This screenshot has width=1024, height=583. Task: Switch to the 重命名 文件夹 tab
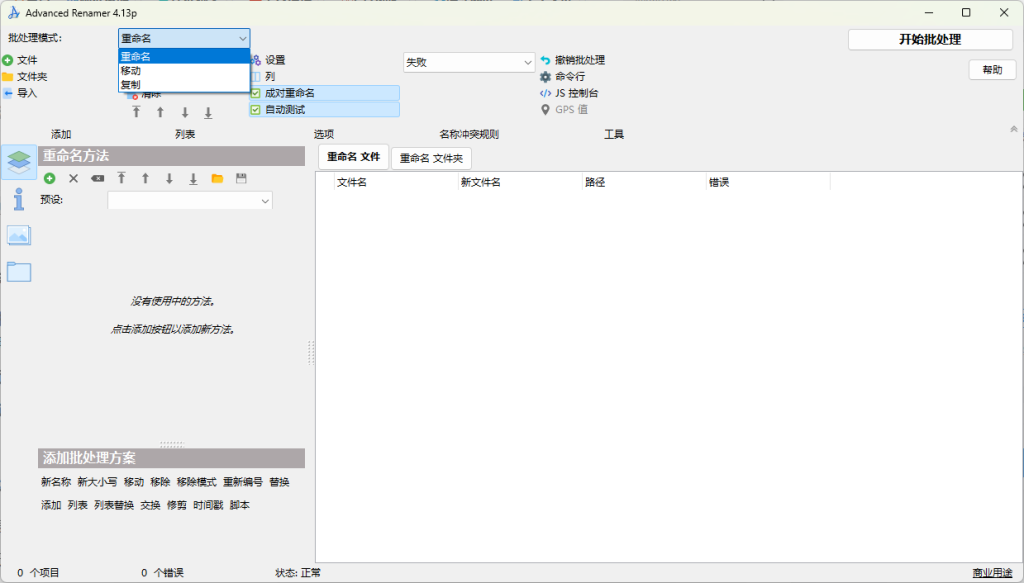[x=431, y=158]
